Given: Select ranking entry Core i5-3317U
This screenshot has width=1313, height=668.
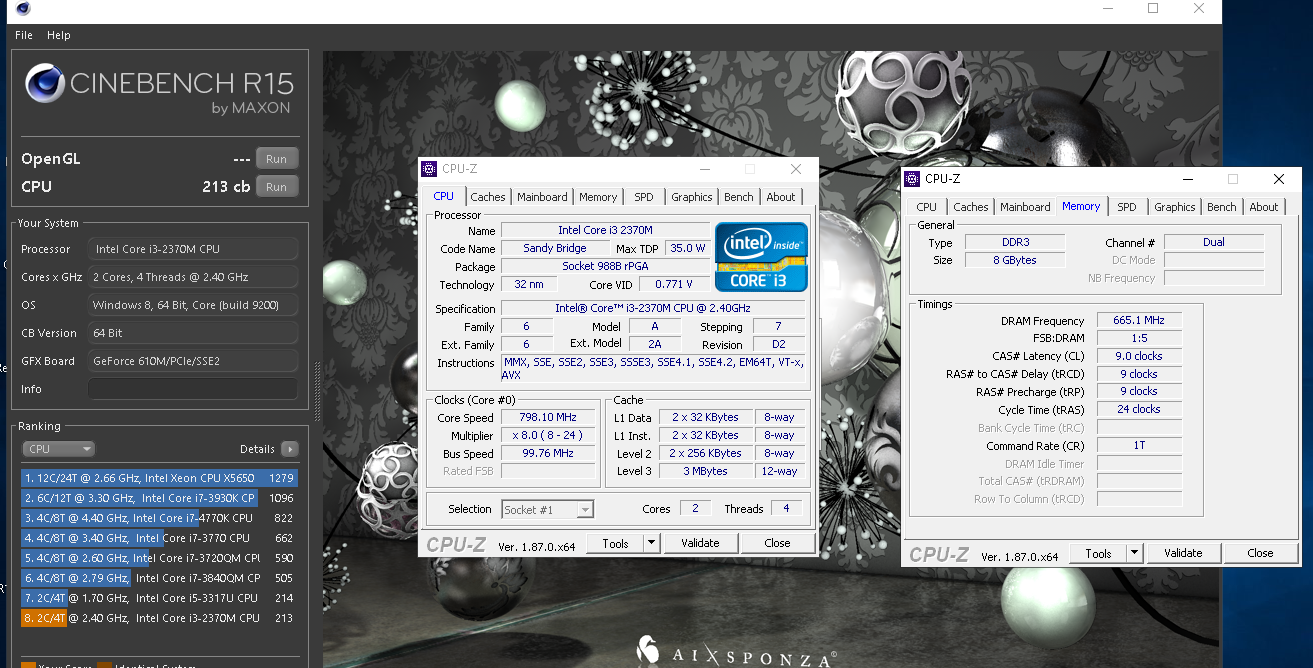Looking at the screenshot, I should (x=159, y=598).
